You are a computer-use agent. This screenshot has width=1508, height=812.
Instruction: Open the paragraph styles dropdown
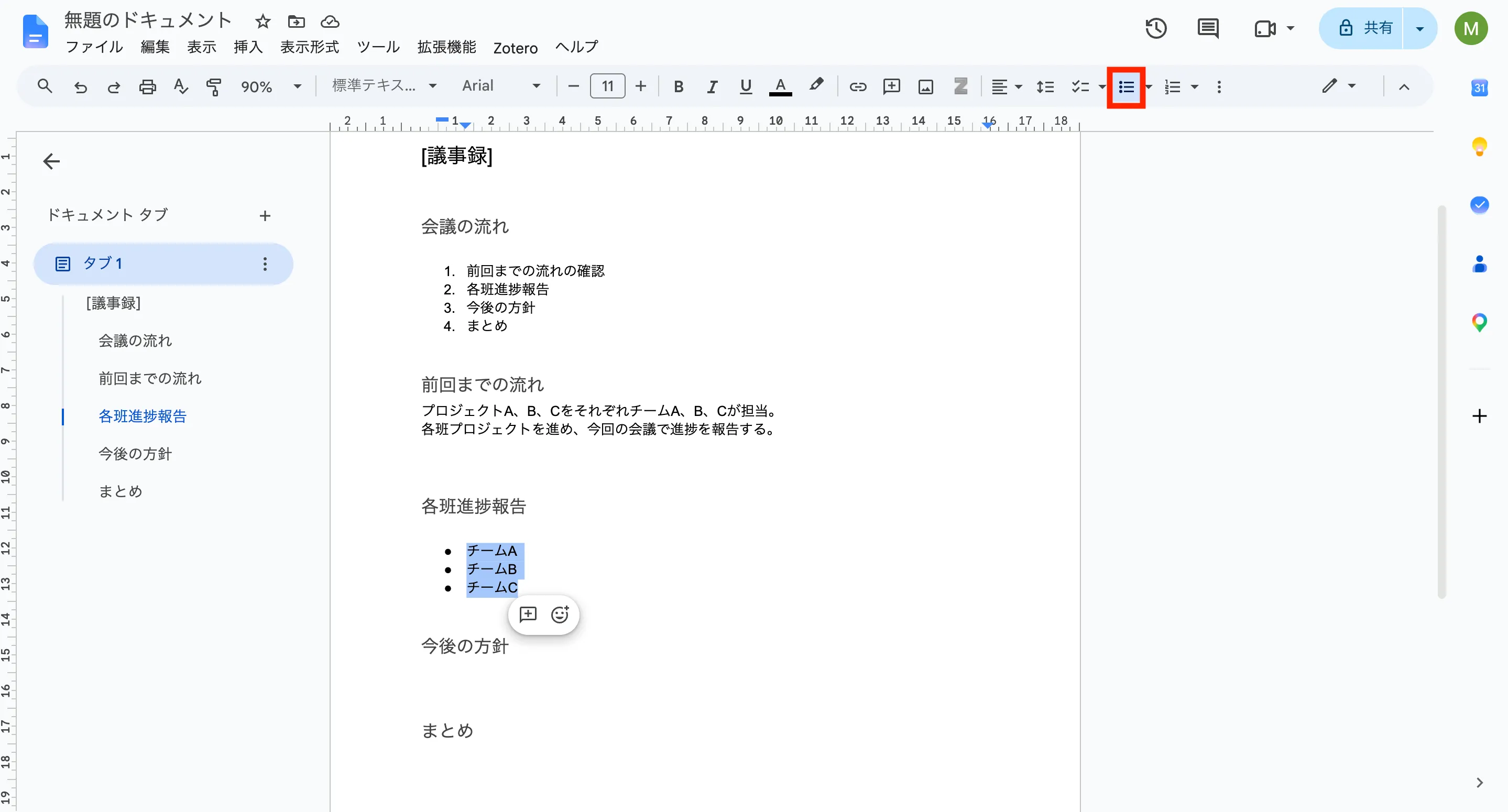(x=384, y=86)
